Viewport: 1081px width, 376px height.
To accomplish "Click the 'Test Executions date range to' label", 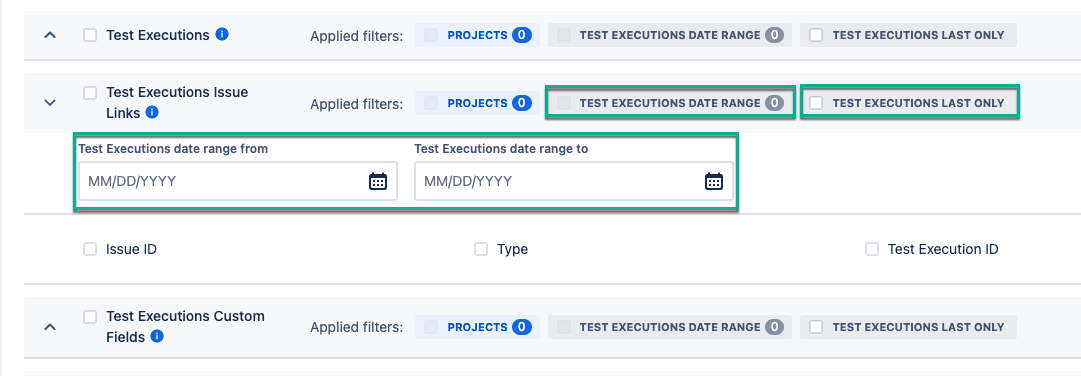I will (501, 148).
